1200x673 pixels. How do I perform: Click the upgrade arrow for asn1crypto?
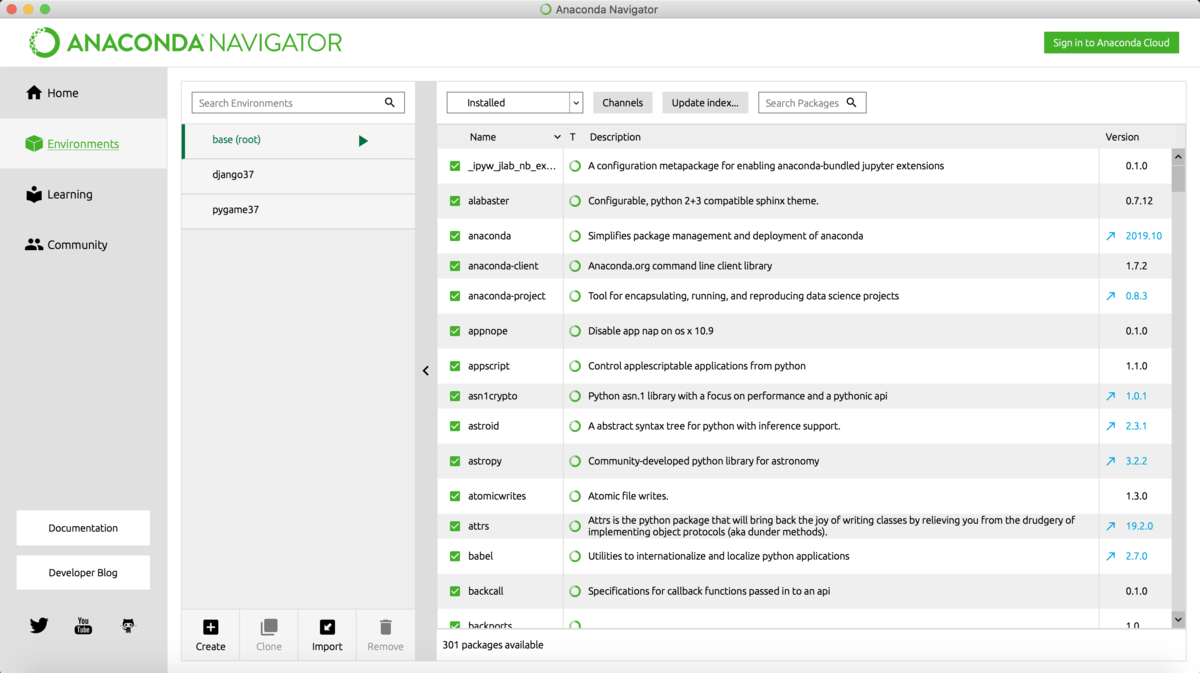pos(1110,396)
